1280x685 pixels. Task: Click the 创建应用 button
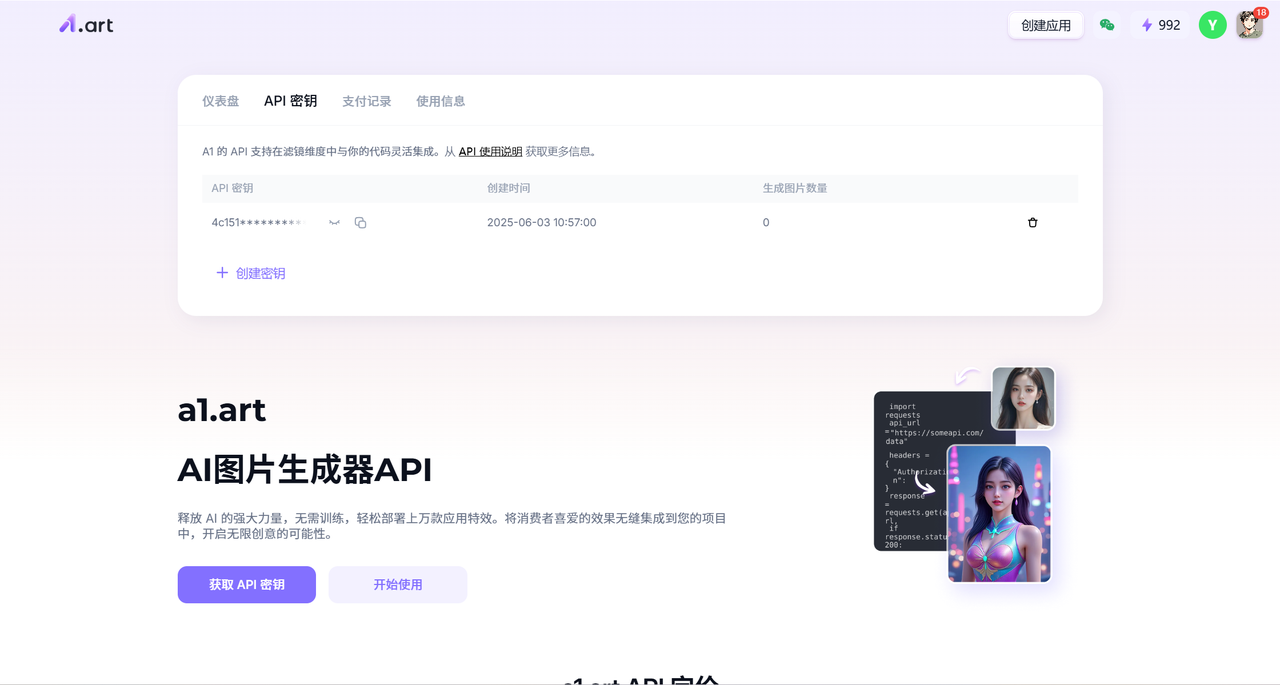(1046, 25)
